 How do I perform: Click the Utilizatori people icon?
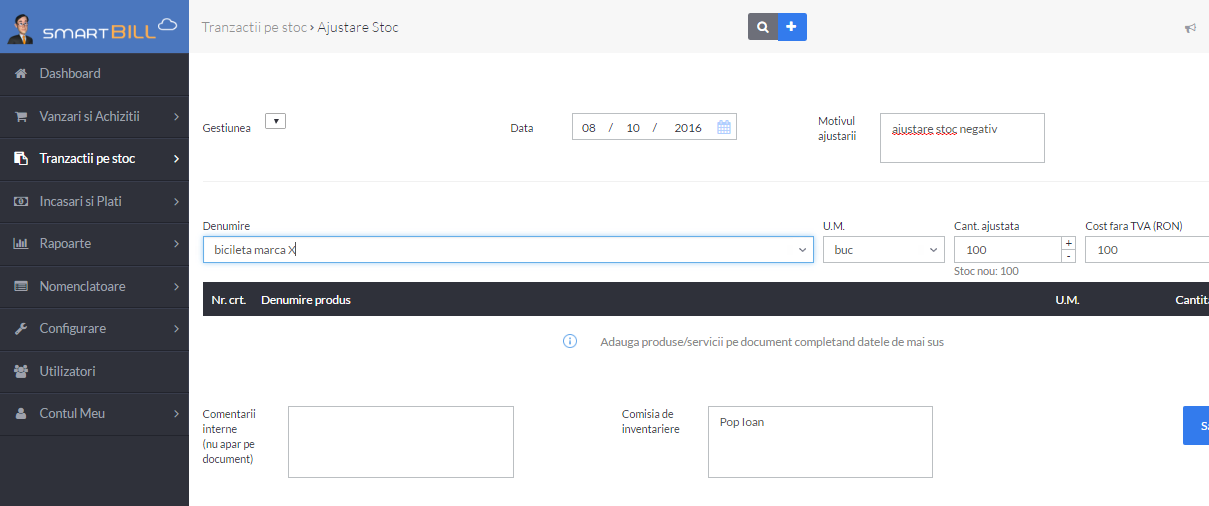click(x=20, y=371)
